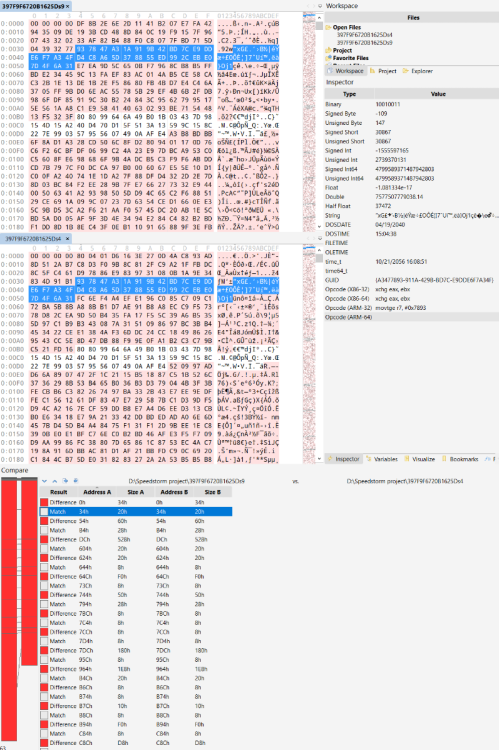
Task: Select the Match row at address 34h
Action: tap(135, 511)
